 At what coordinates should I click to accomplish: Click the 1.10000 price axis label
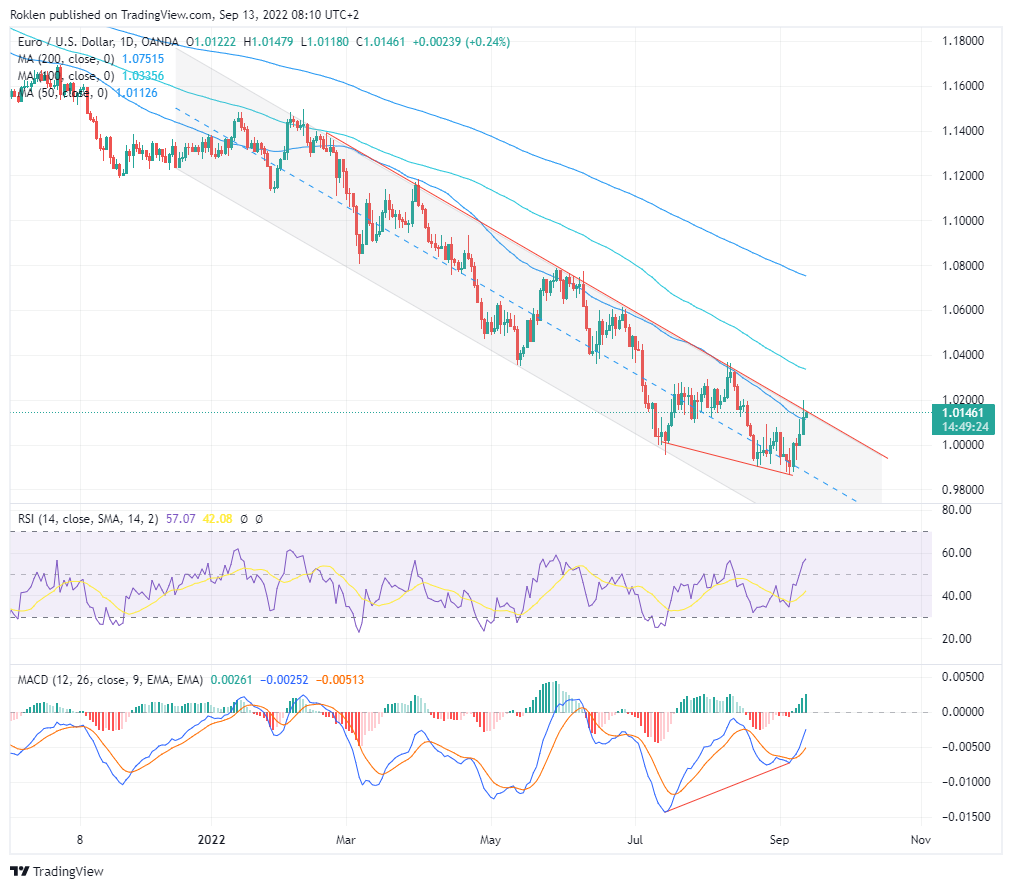point(963,220)
